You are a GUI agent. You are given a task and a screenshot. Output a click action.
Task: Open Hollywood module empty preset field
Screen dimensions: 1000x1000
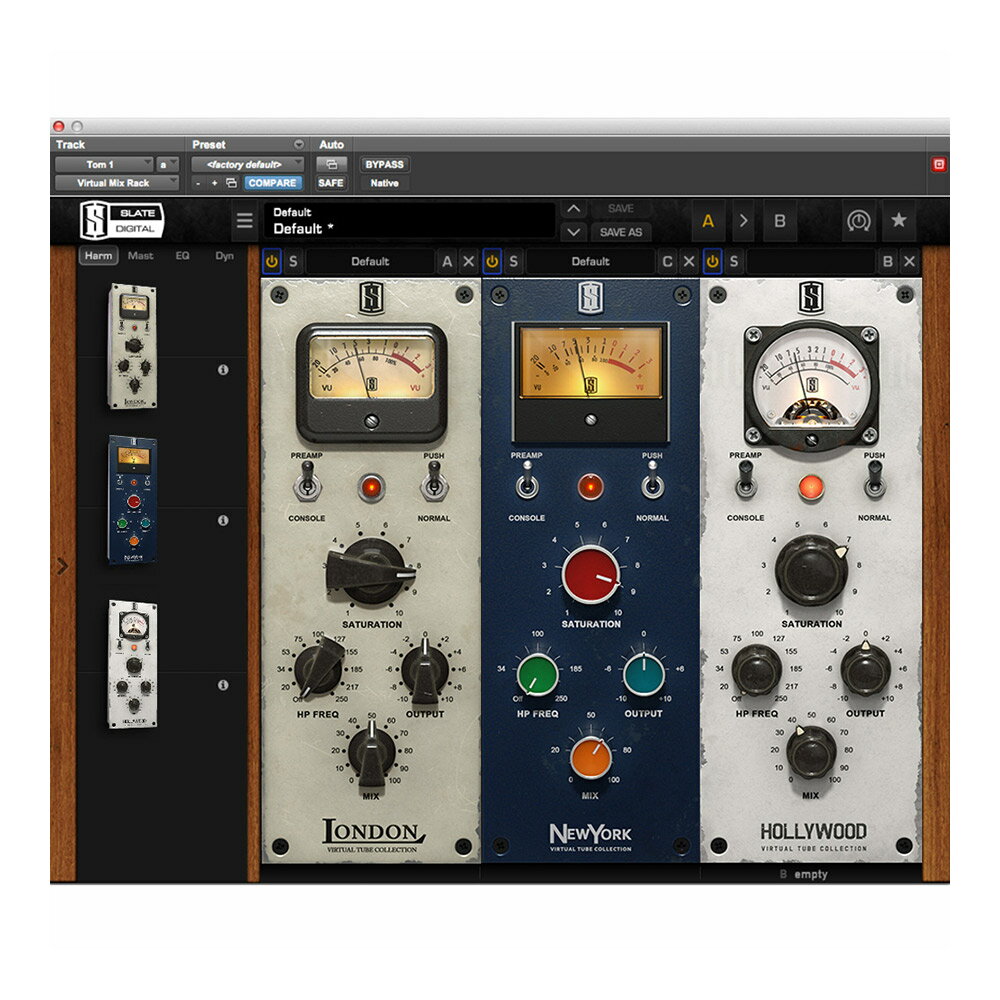(811, 261)
